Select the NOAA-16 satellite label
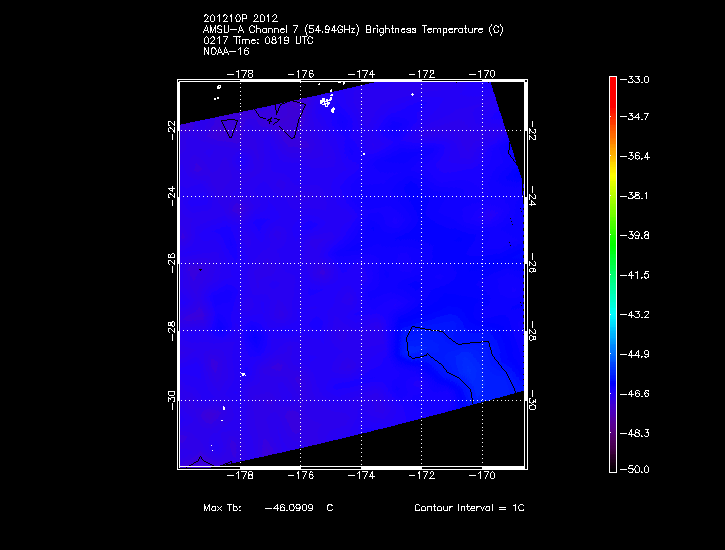The width and height of the screenshot is (725, 550). click(x=225, y=51)
